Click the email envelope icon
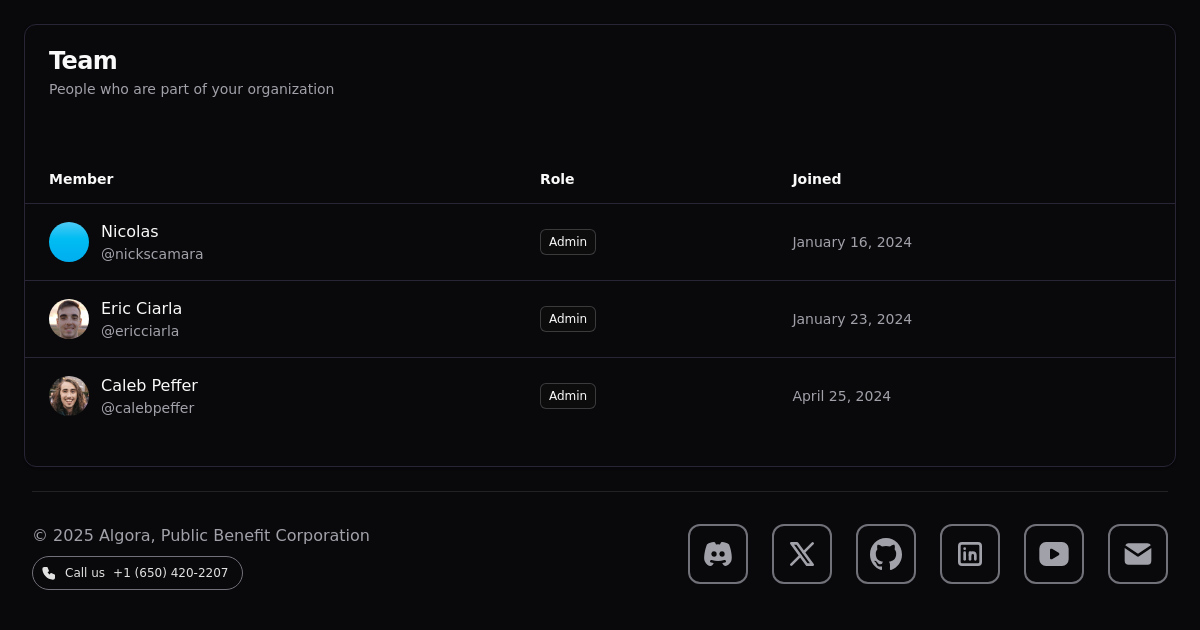The image size is (1200, 630). (x=1138, y=554)
